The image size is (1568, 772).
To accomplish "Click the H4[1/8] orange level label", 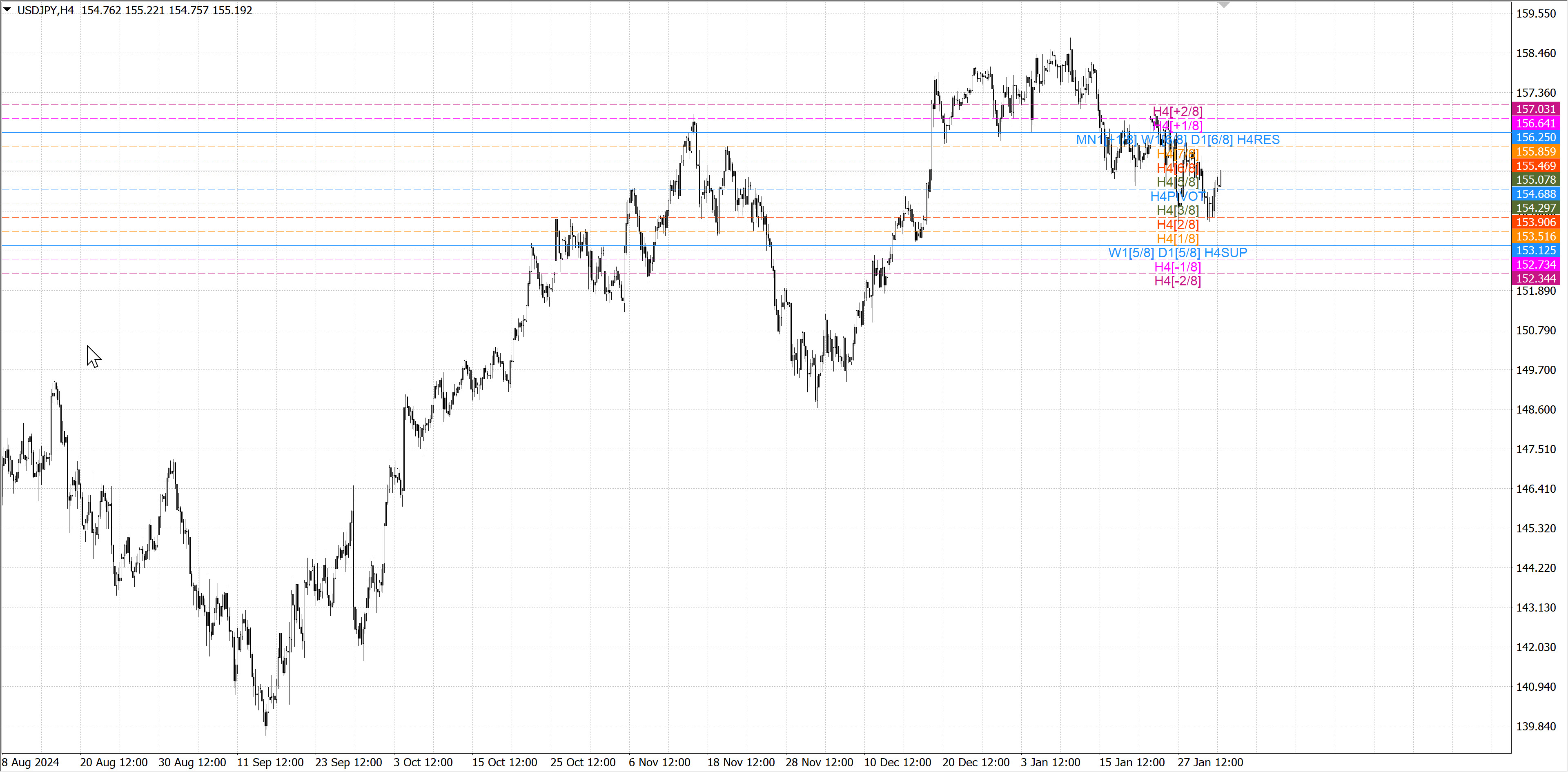I will [1177, 238].
